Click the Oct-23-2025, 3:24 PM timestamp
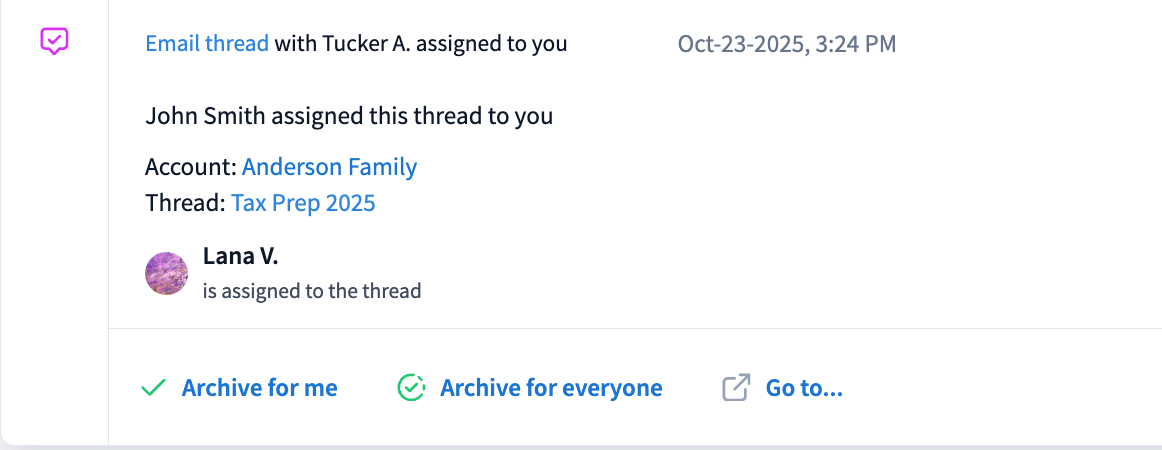The width and height of the screenshot is (1162, 450). (787, 44)
